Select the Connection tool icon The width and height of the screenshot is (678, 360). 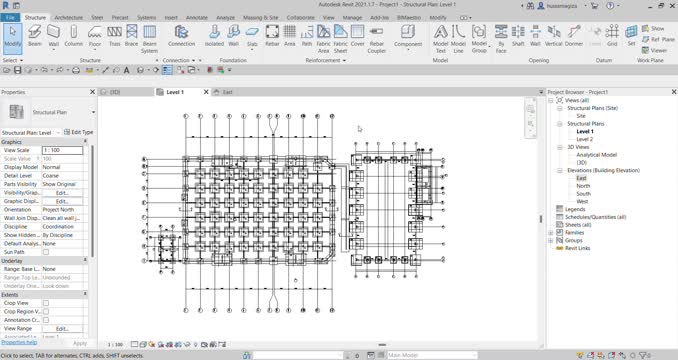[x=182, y=36]
